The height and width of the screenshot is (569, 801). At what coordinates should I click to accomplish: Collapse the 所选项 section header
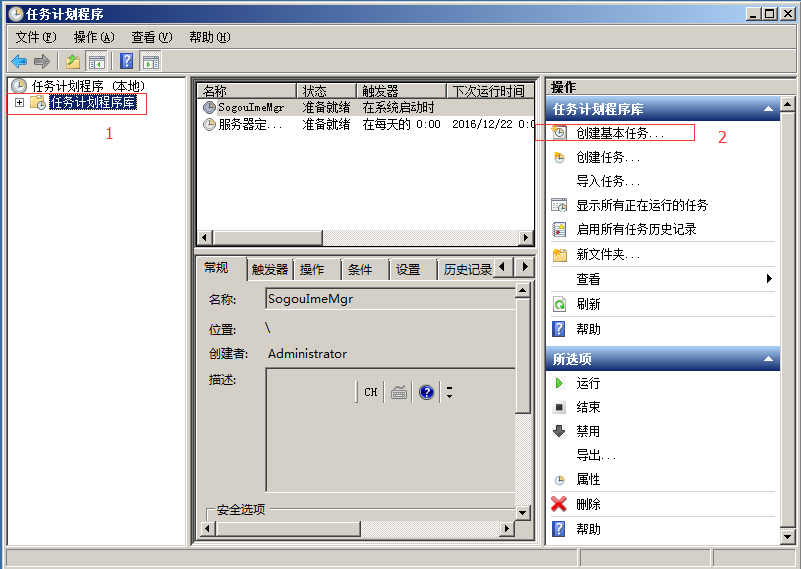pyautogui.click(x=768, y=359)
